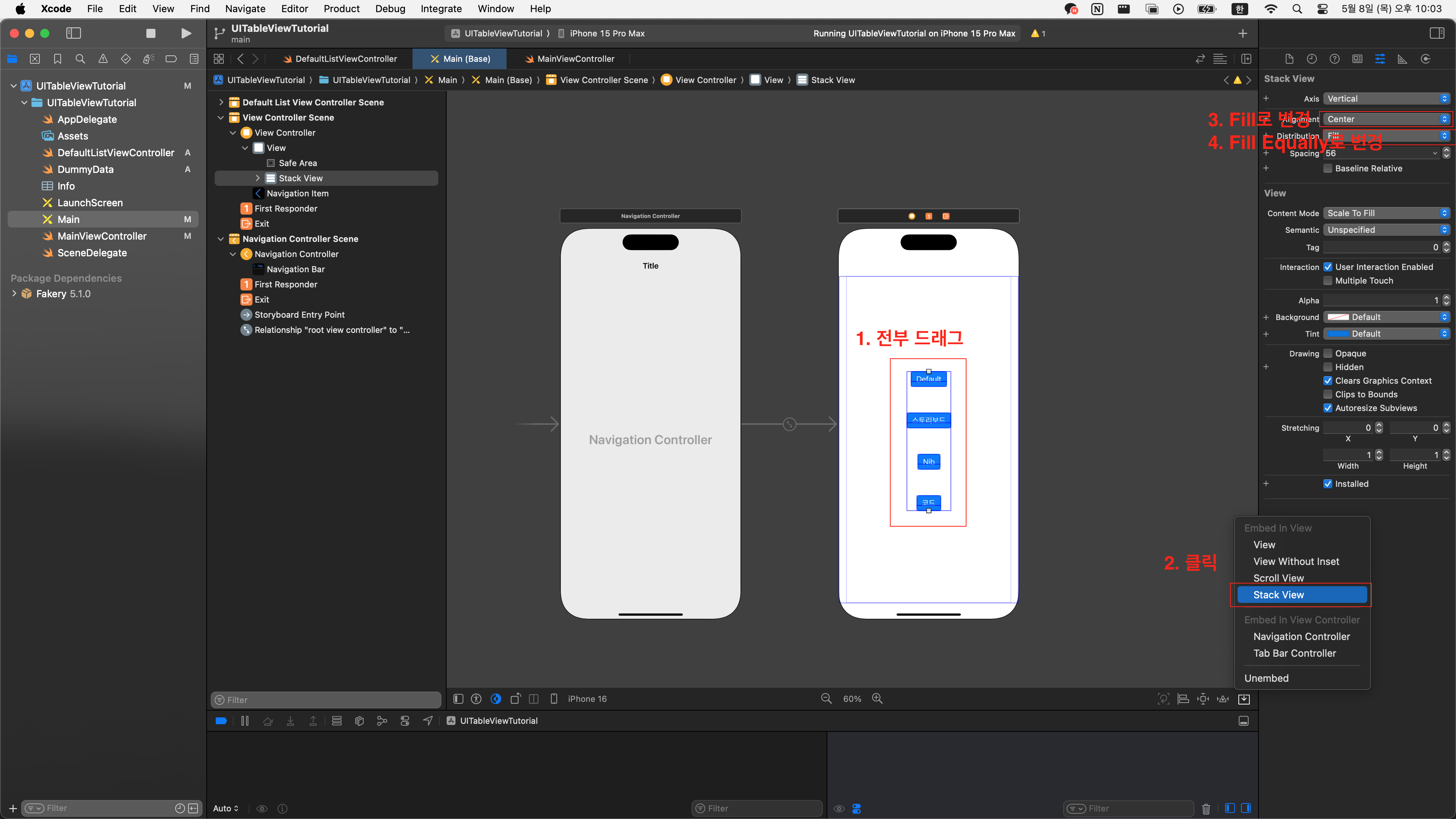The image size is (1456, 819).
Task: Open the Quick Help inspector icon
Action: click(1335, 59)
